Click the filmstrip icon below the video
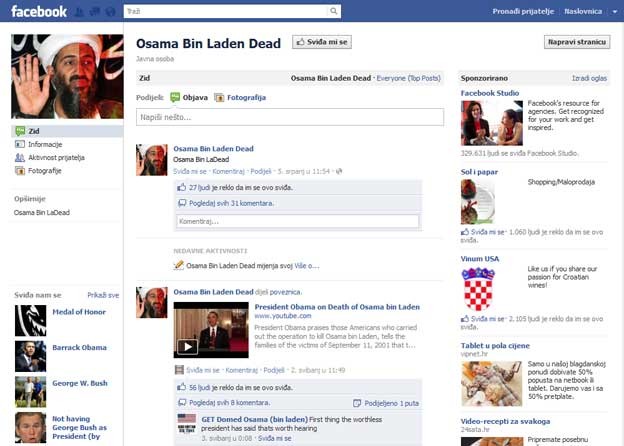 point(179,370)
